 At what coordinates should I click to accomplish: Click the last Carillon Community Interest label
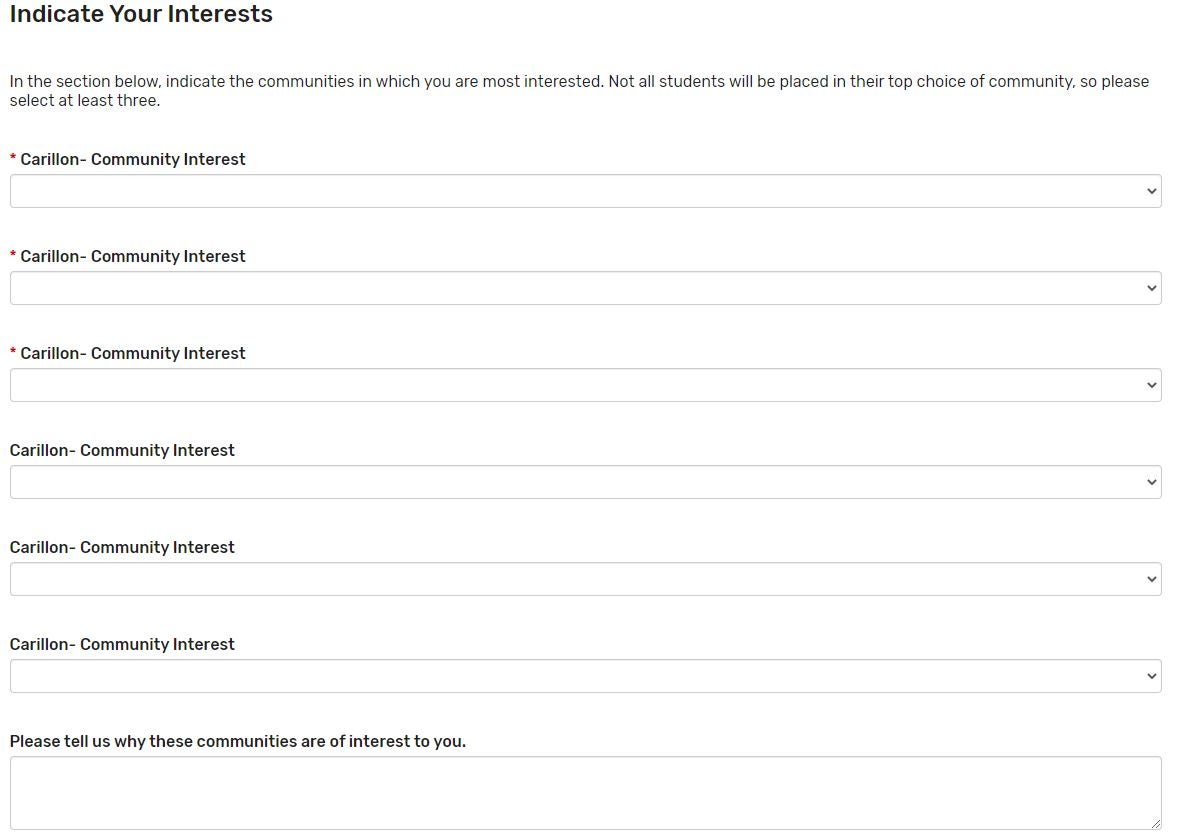click(122, 644)
